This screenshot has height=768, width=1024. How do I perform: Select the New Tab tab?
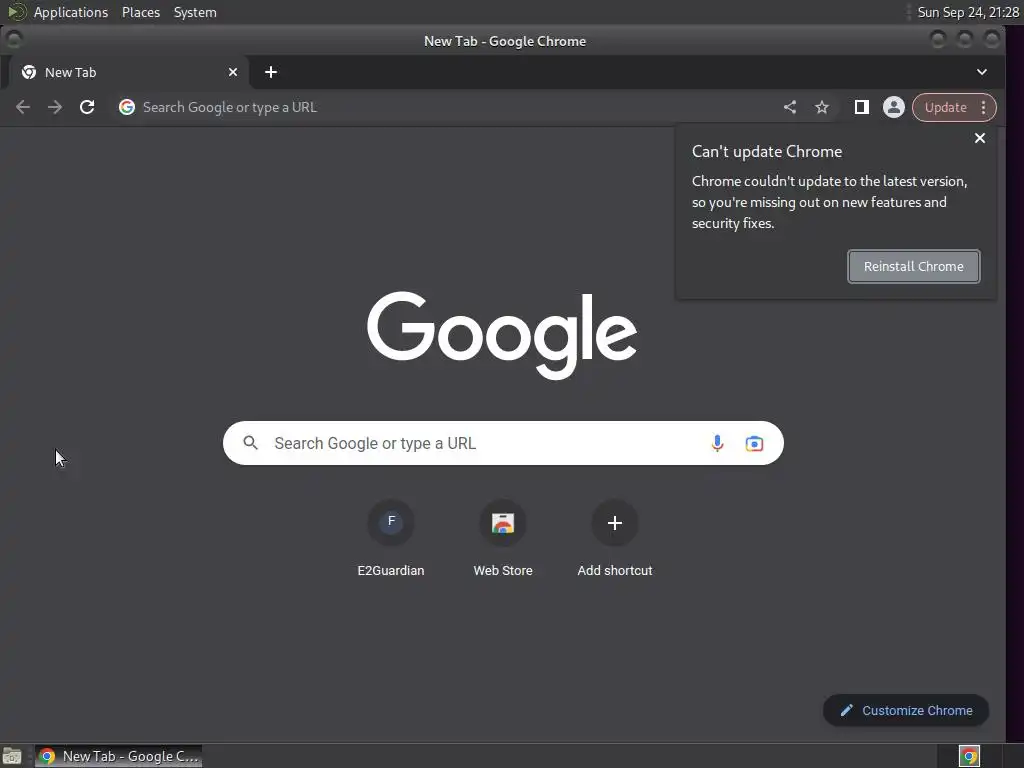click(x=129, y=72)
